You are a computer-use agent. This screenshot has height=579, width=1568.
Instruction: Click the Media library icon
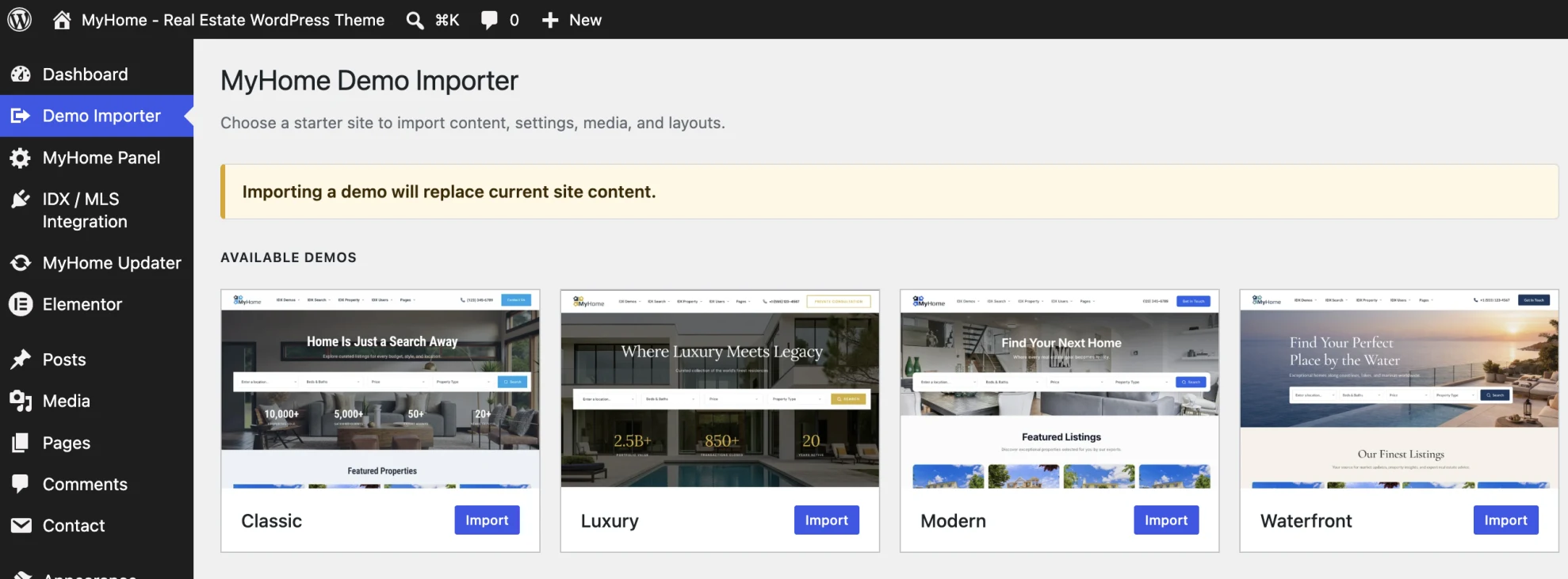pyautogui.click(x=21, y=401)
